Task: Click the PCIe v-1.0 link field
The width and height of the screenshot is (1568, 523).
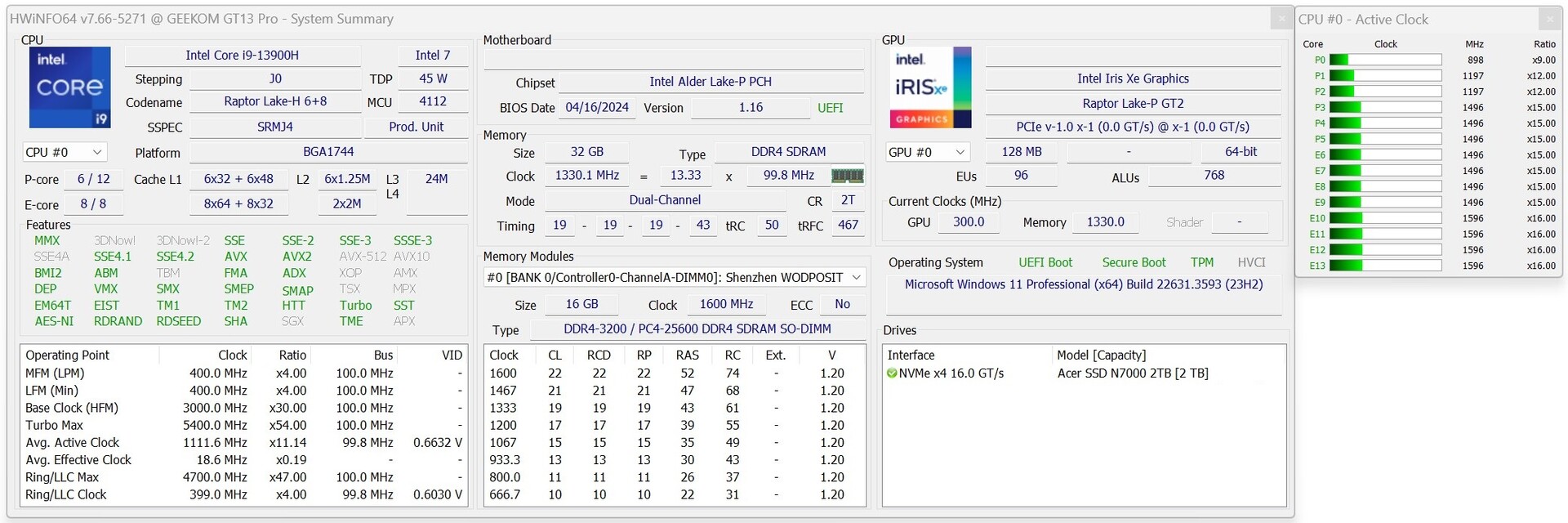Action: (1133, 127)
